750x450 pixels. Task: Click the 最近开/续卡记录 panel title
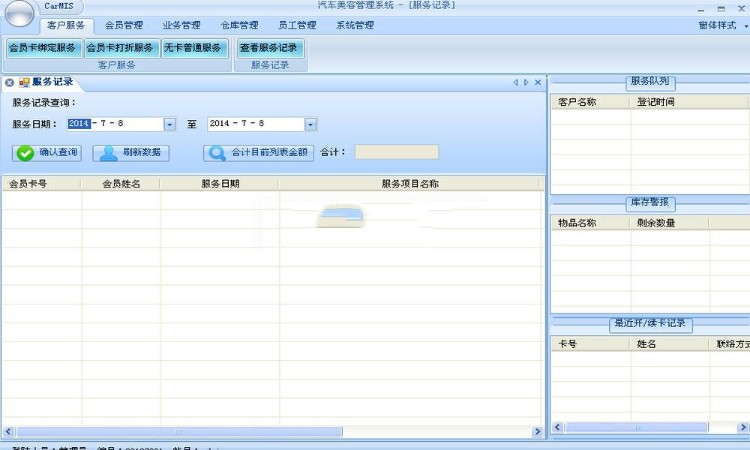pyautogui.click(x=650, y=323)
